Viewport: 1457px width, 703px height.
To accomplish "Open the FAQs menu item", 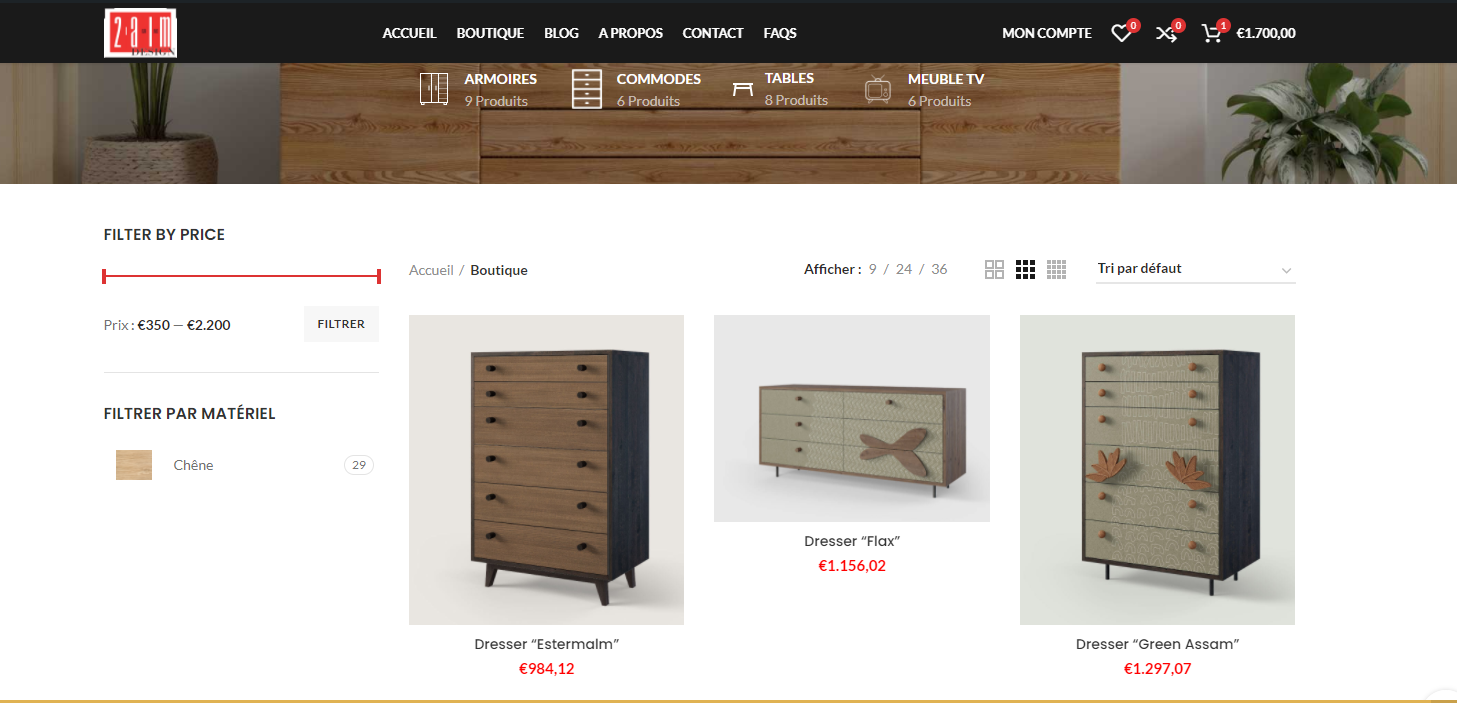I will (x=780, y=33).
